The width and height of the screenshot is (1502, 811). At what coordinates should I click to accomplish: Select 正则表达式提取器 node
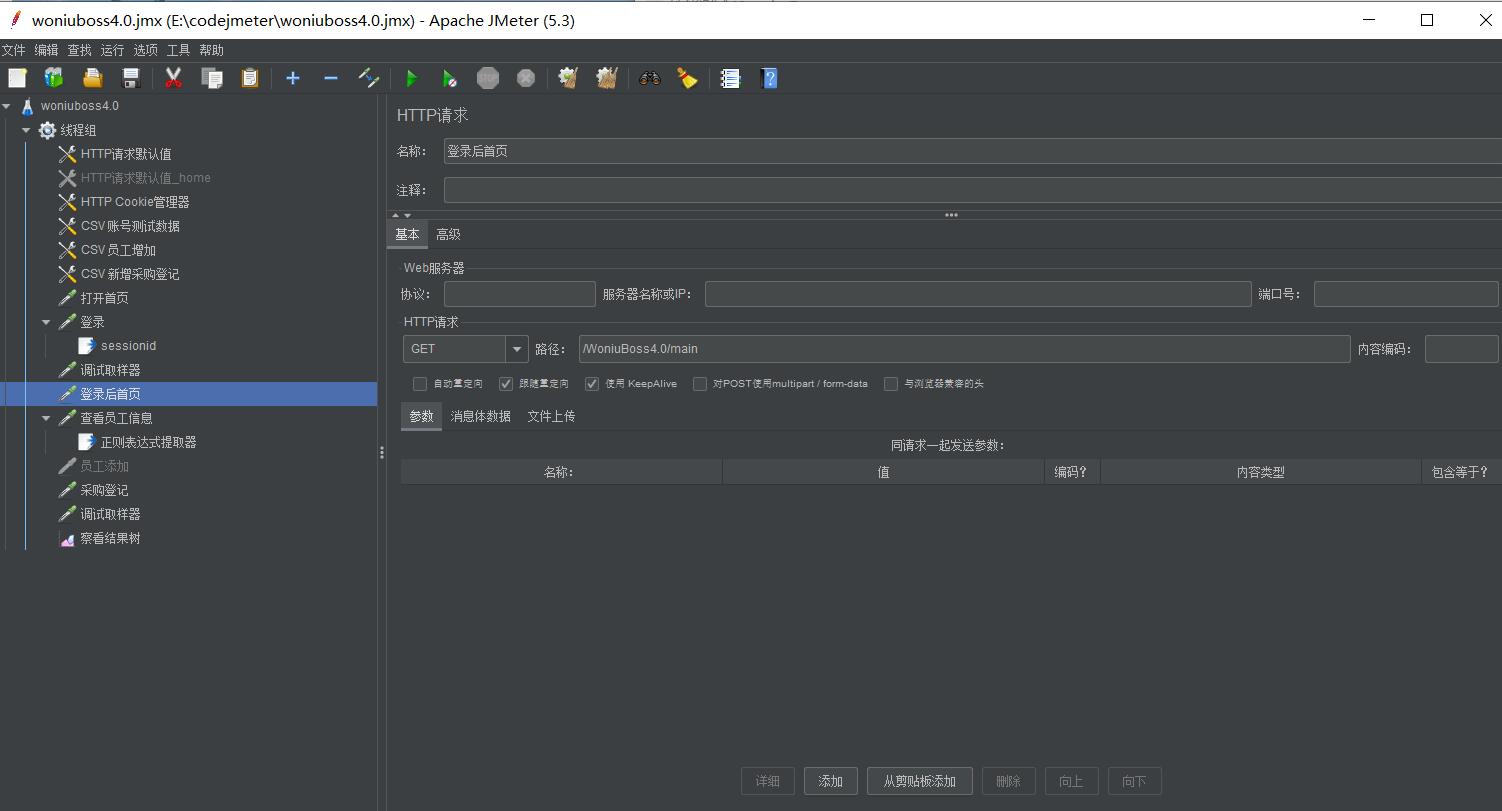(x=148, y=442)
